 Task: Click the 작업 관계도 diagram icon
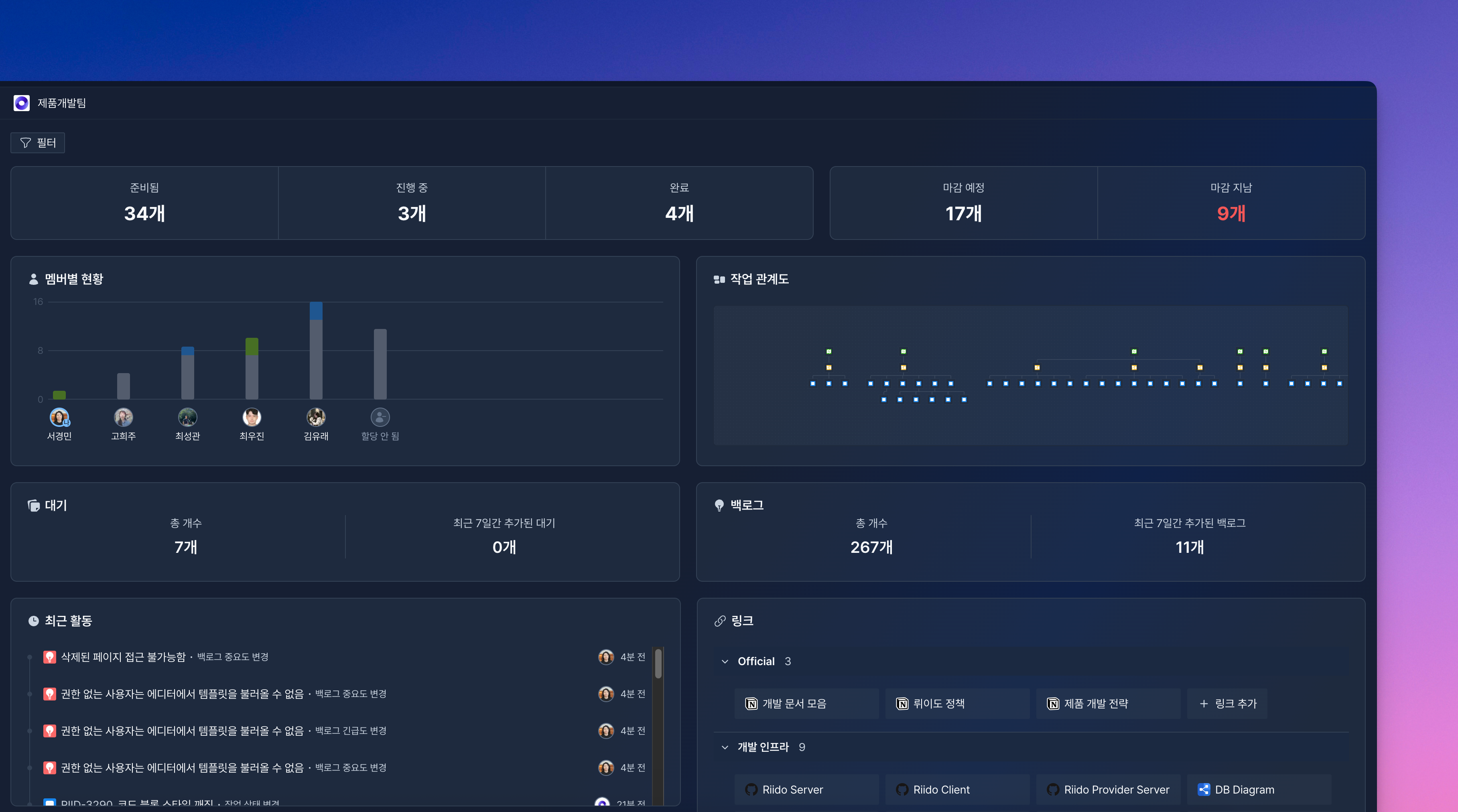(x=719, y=279)
